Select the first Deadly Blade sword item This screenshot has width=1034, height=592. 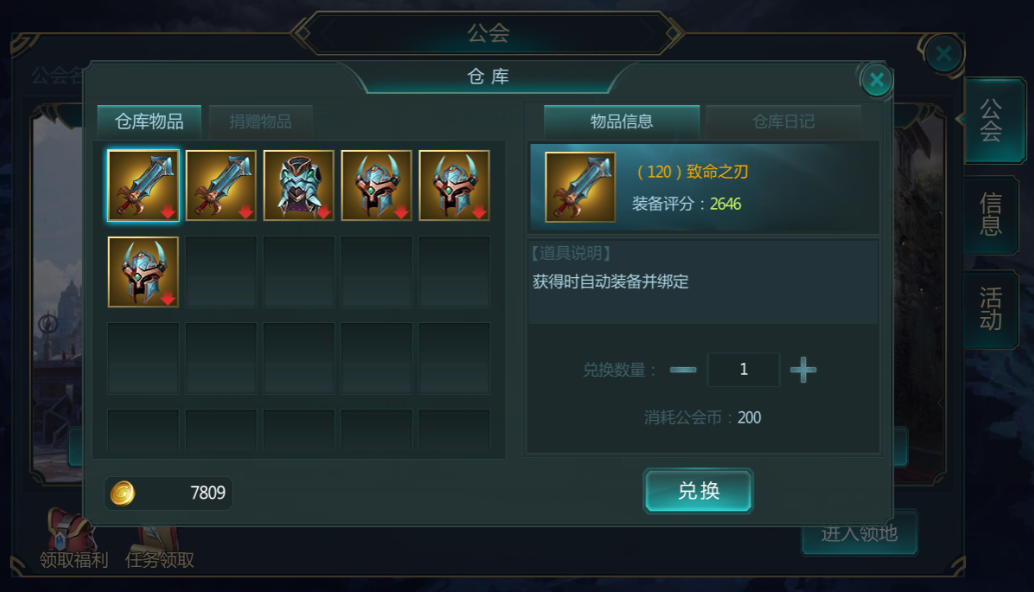pyautogui.click(x=143, y=185)
